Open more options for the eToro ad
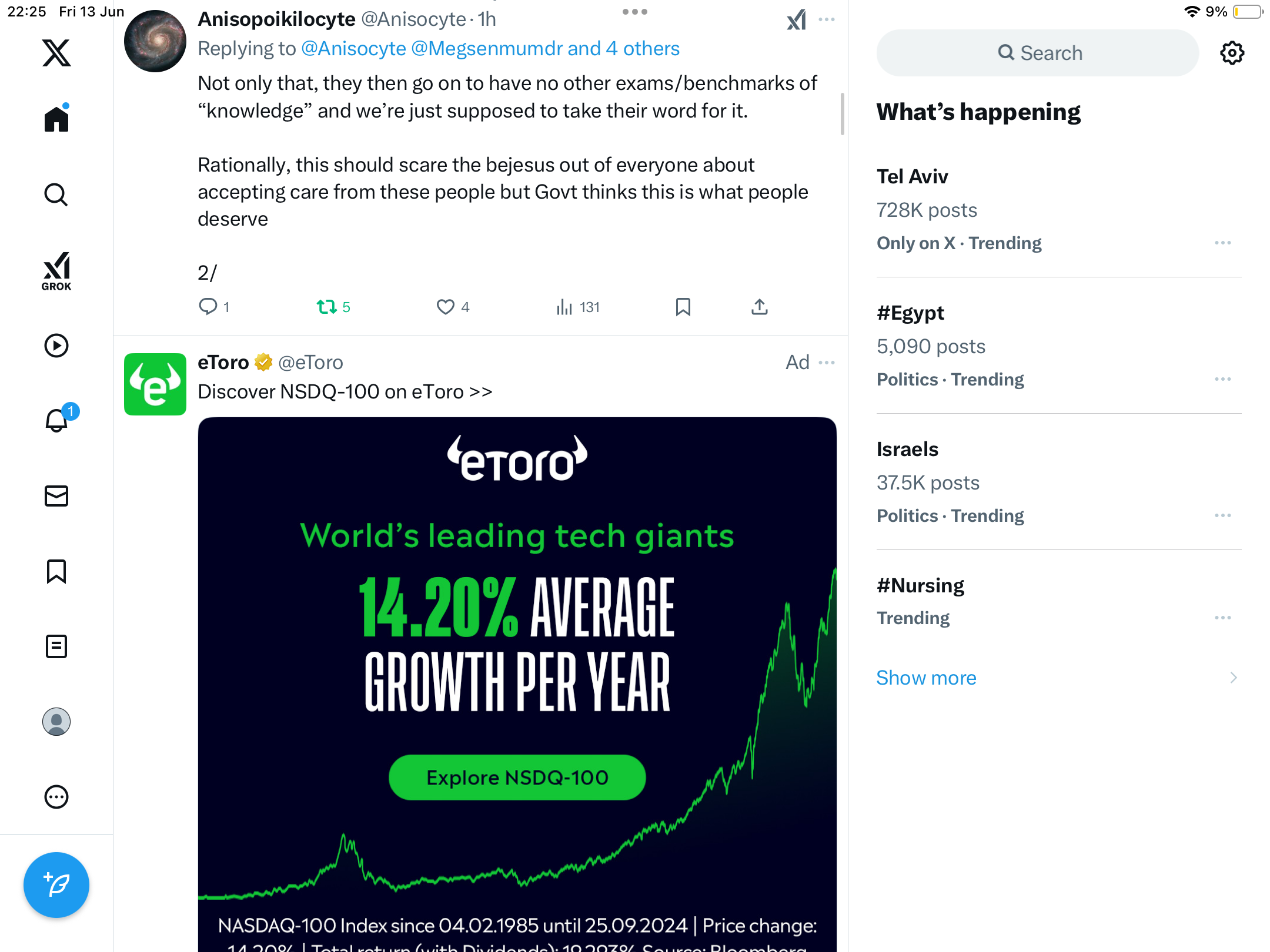 [x=827, y=363]
